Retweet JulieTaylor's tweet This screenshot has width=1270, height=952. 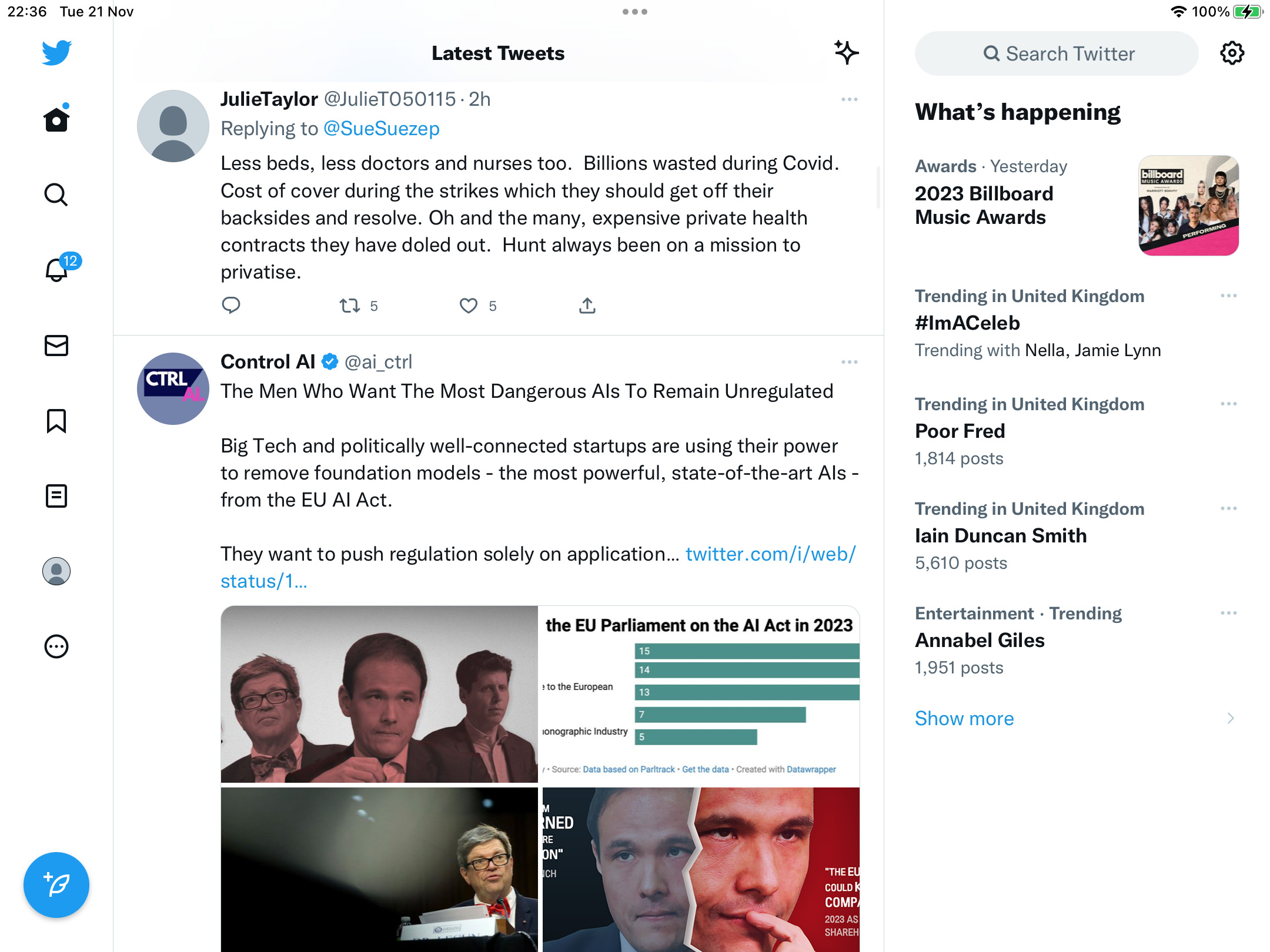[350, 306]
